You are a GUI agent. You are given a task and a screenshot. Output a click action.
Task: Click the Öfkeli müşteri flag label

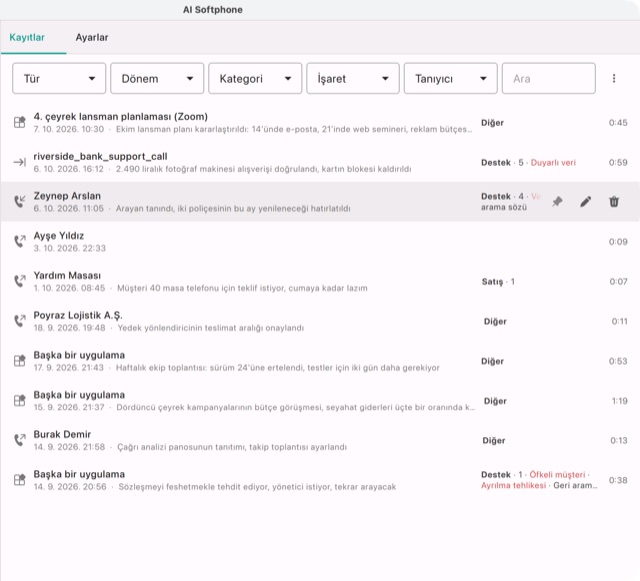click(x=557, y=474)
